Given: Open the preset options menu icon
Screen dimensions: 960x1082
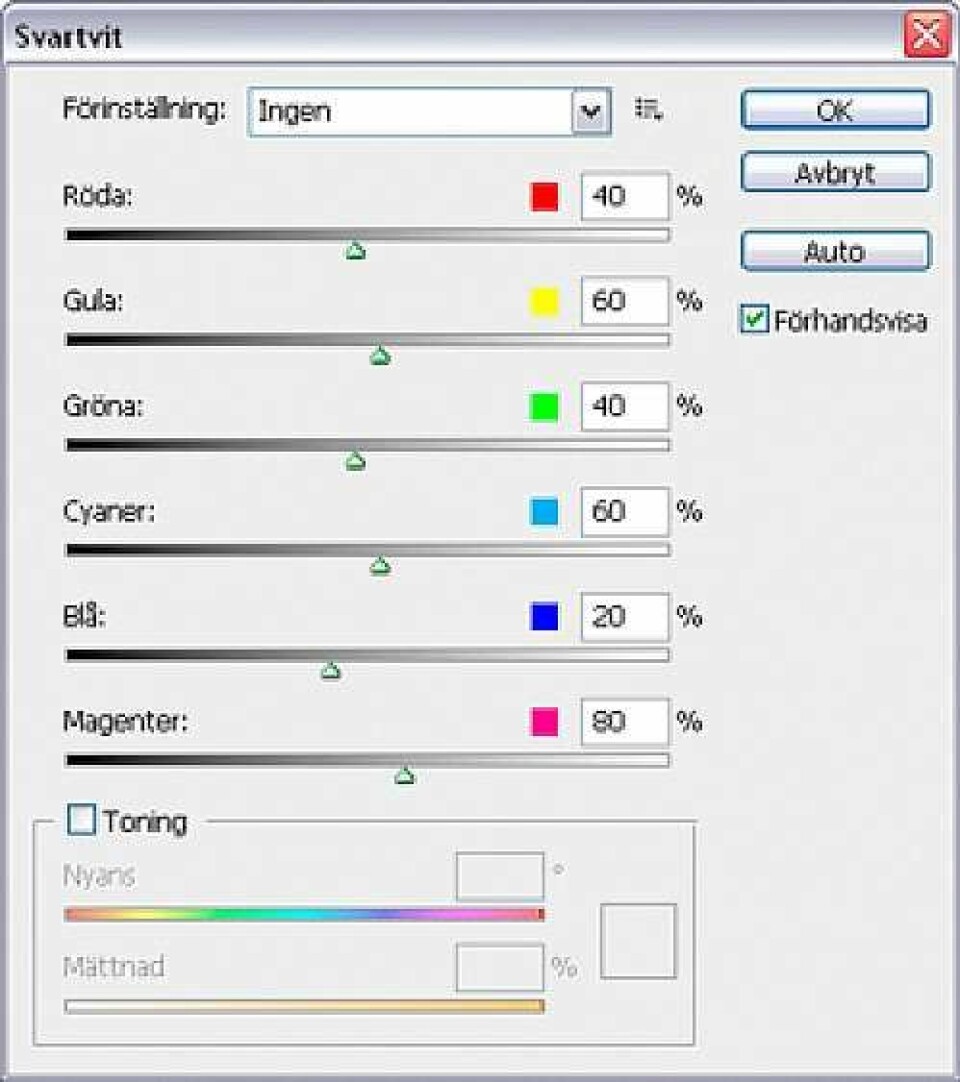Looking at the screenshot, I should pyautogui.click(x=648, y=109).
